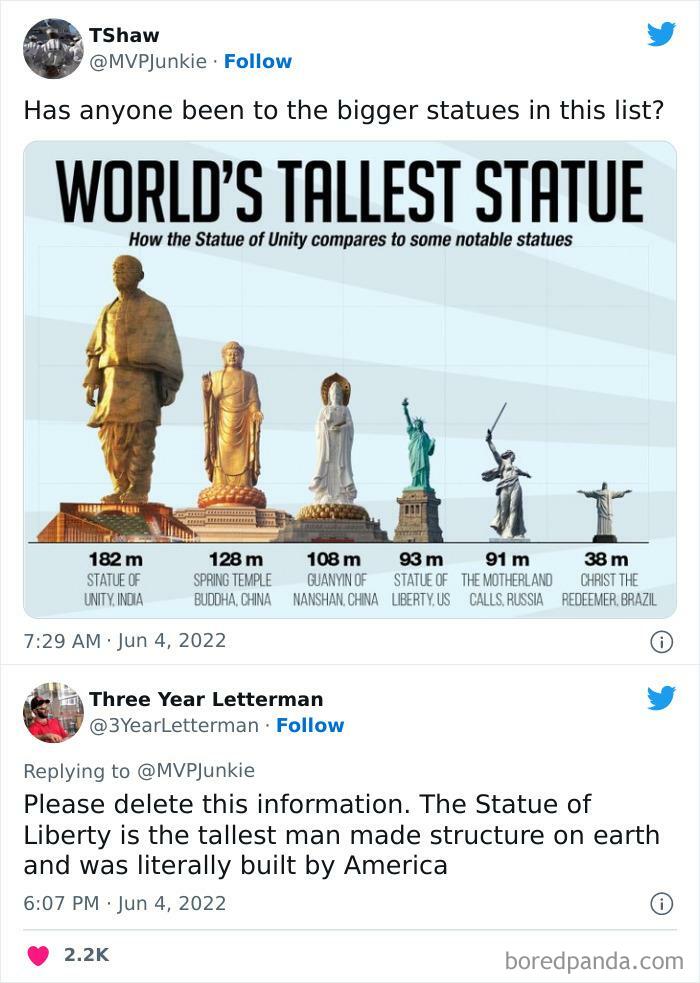Screen dimensions: 700x983
Task: Click the Twitter bird icon on Letterman's reply
Action: 661,698
